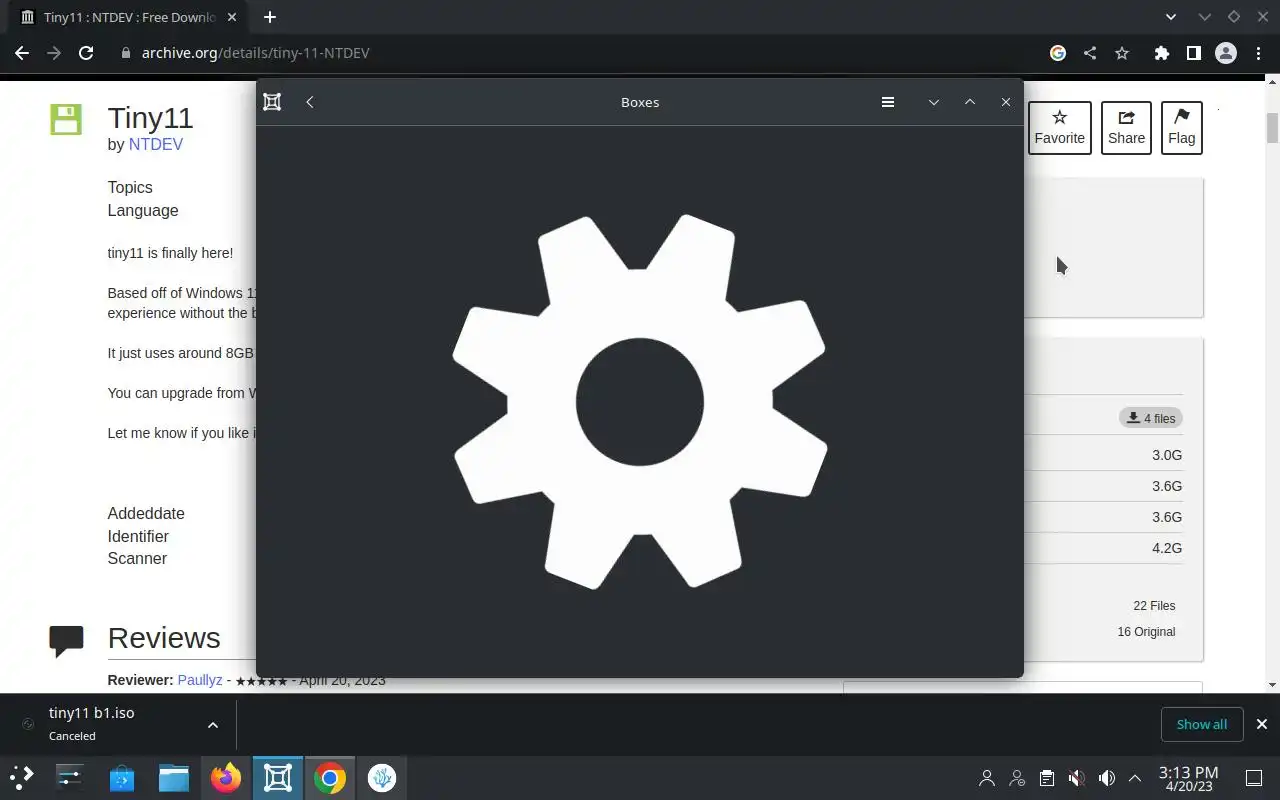Click the Chrome forward arrow
This screenshot has width=1280, height=800.
tap(54, 53)
